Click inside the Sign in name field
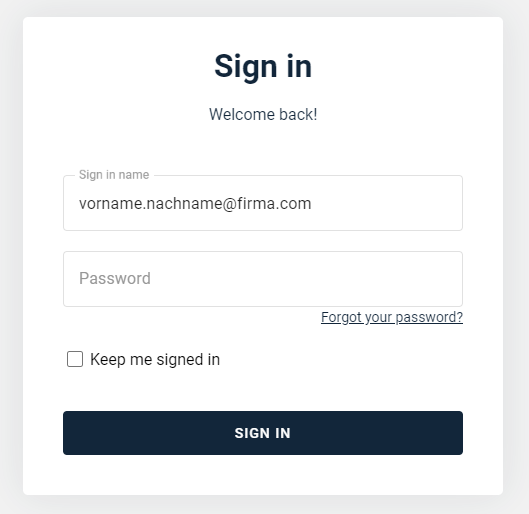This screenshot has height=514, width=529. tap(263, 203)
